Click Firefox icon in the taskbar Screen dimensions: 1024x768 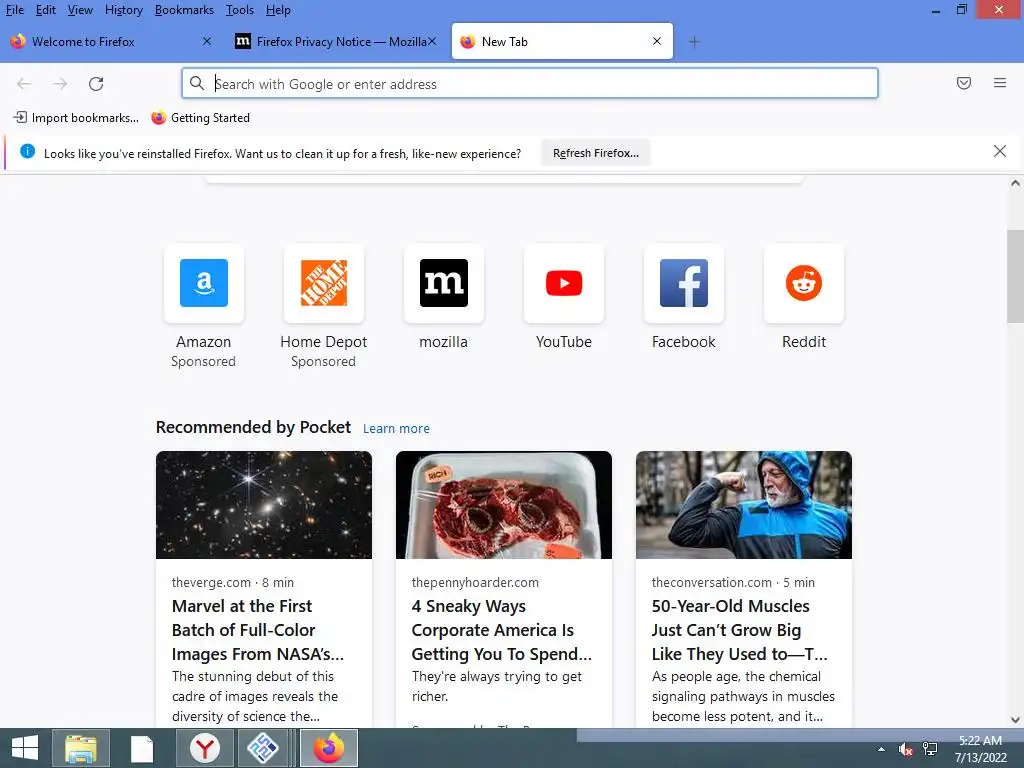point(328,748)
